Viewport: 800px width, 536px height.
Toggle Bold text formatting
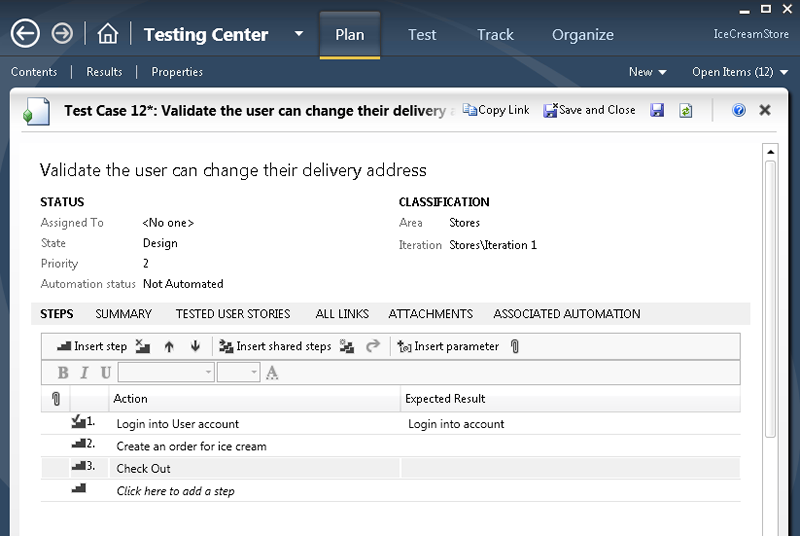click(63, 373)
